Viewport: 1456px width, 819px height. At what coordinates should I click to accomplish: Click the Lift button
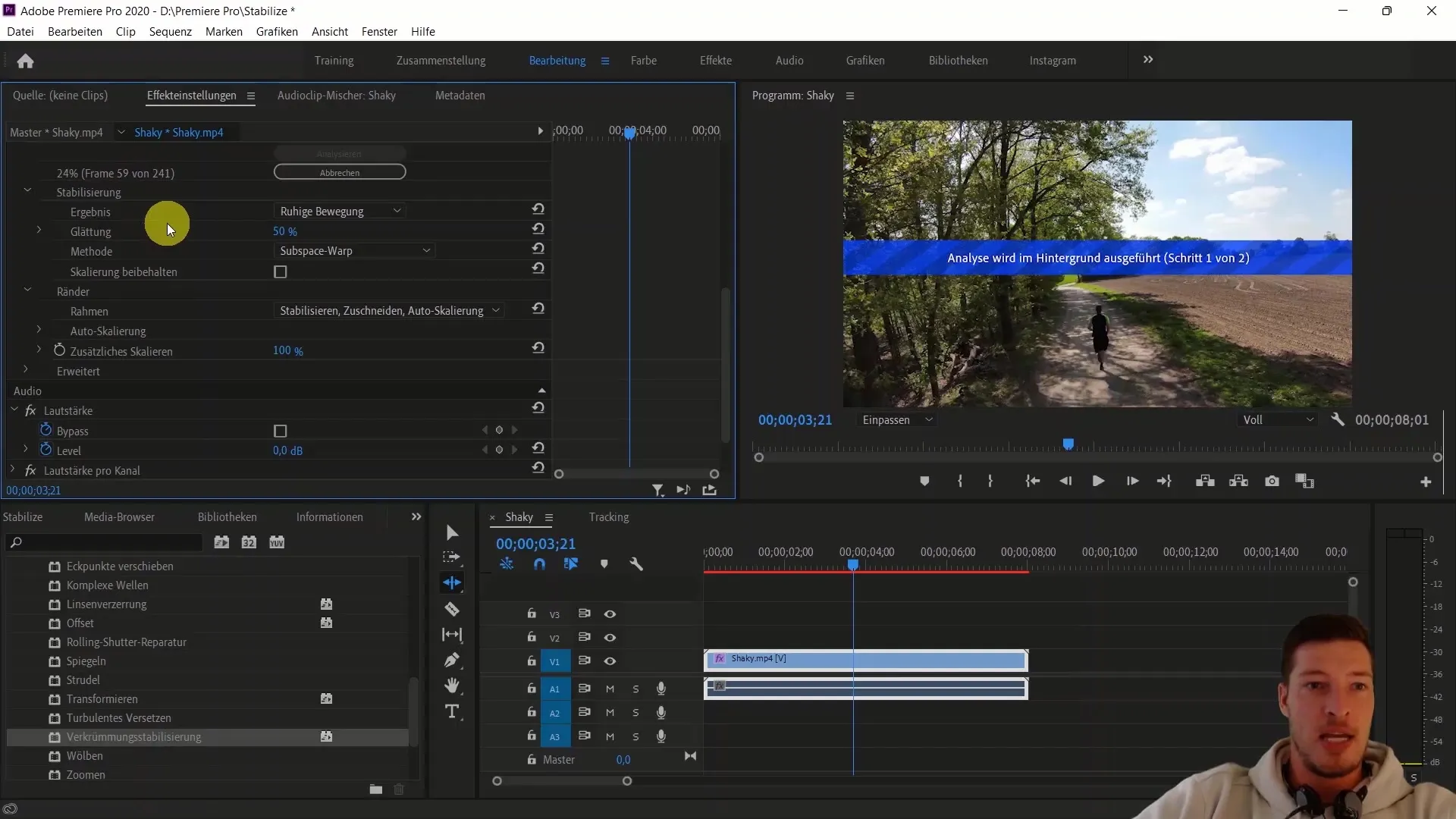(1205, 482)
